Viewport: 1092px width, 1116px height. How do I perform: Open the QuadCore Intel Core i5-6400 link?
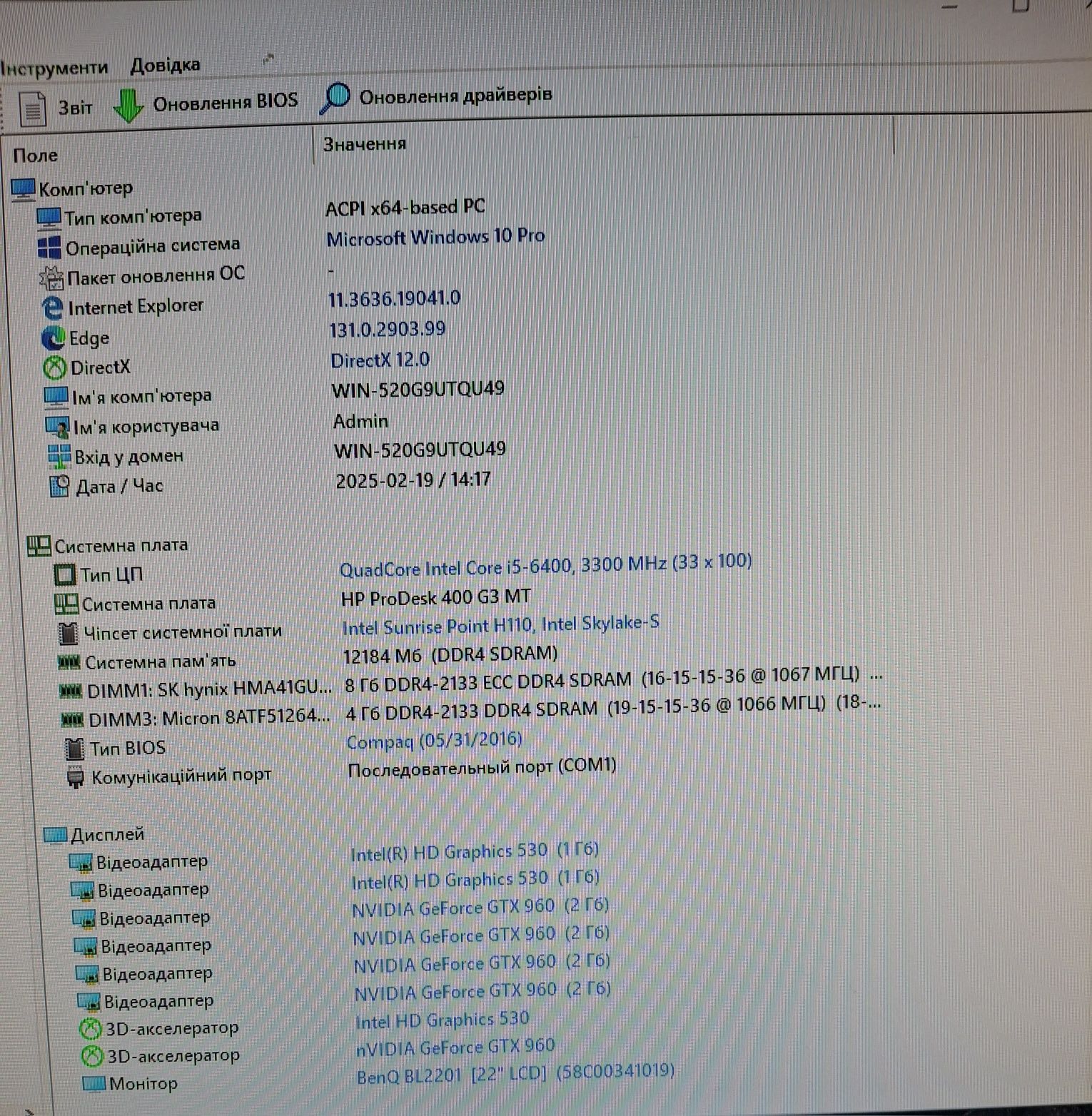coord(545,565)
